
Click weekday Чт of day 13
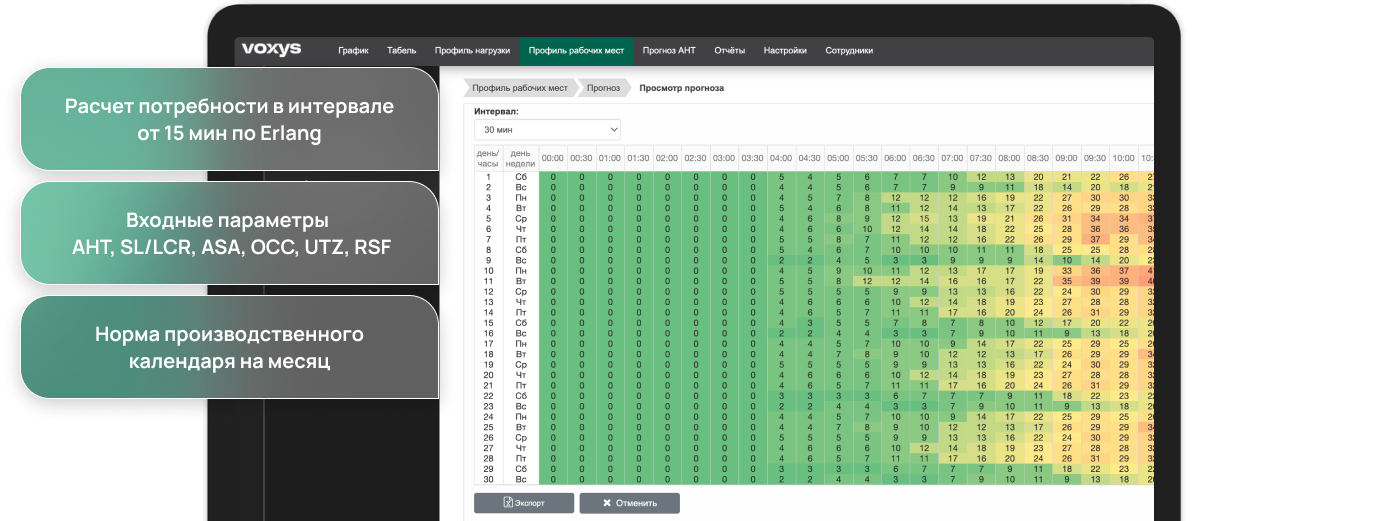click(520, 302)
